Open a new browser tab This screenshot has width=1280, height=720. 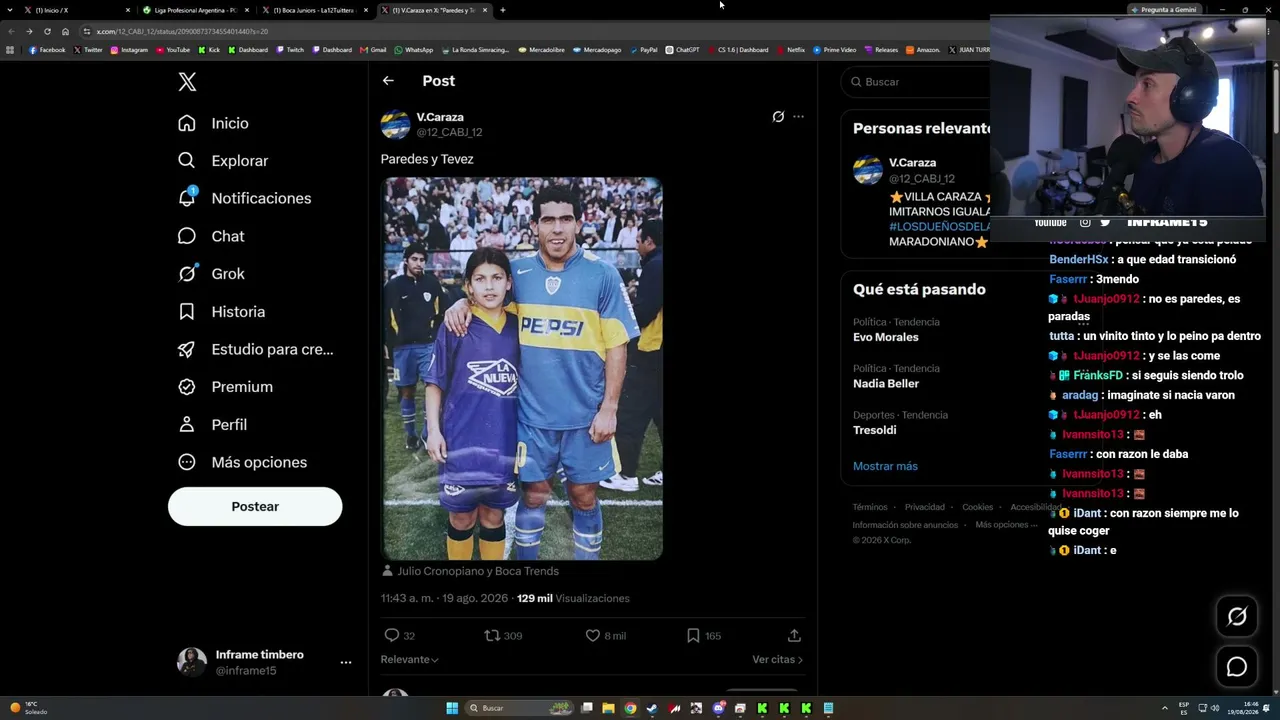click(x=502, y=10)
